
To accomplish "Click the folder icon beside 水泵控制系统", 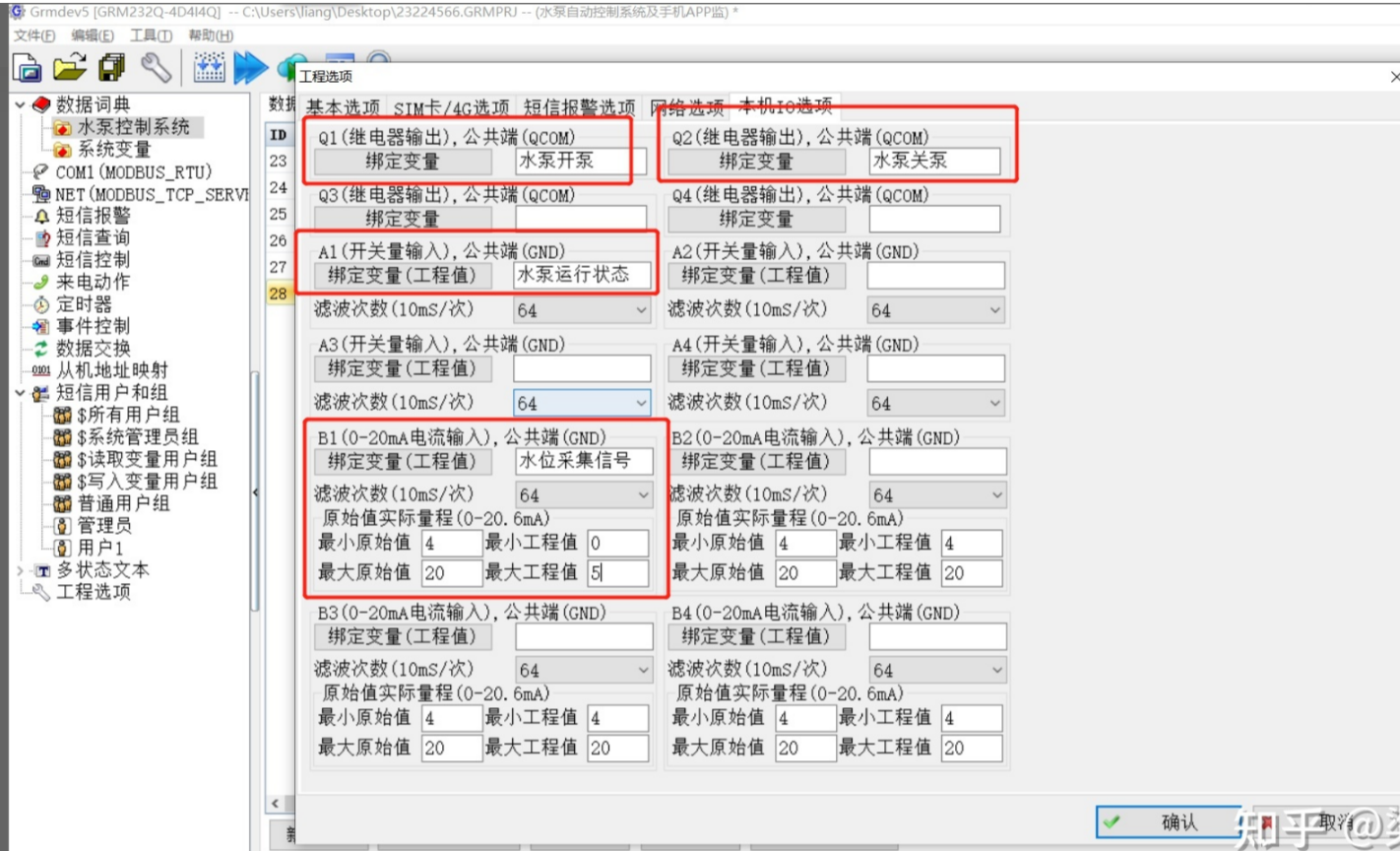I will (x=63, y=127).
